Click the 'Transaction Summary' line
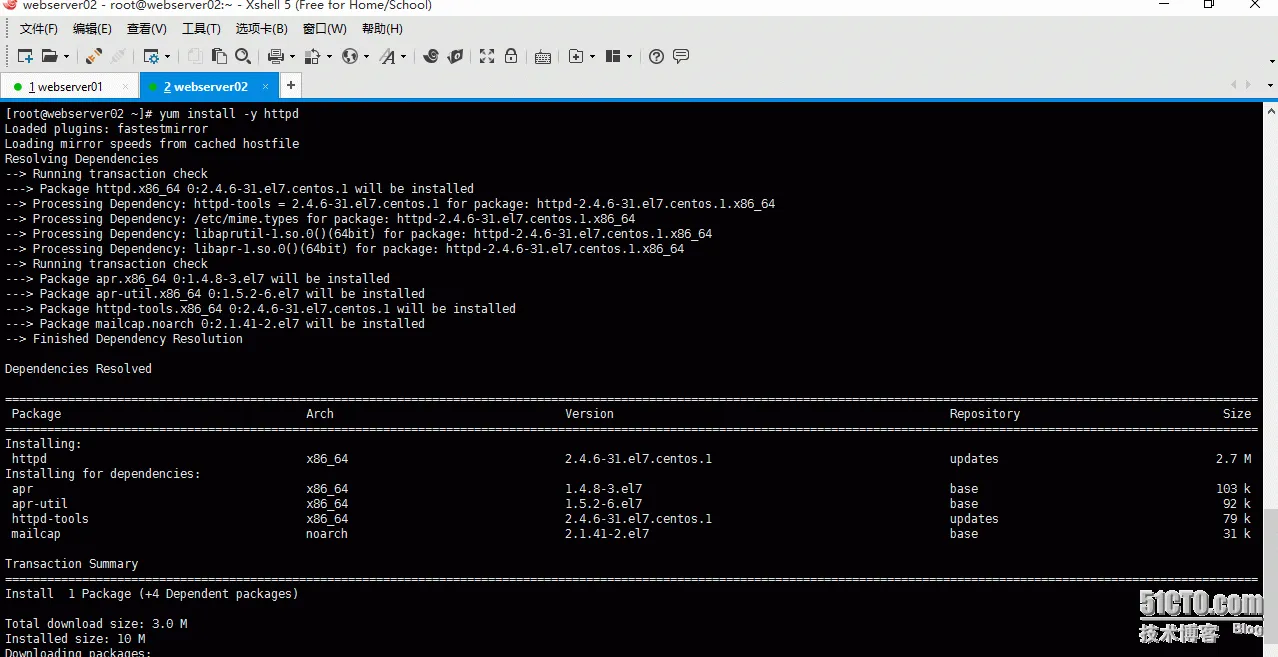 [71, 564]
